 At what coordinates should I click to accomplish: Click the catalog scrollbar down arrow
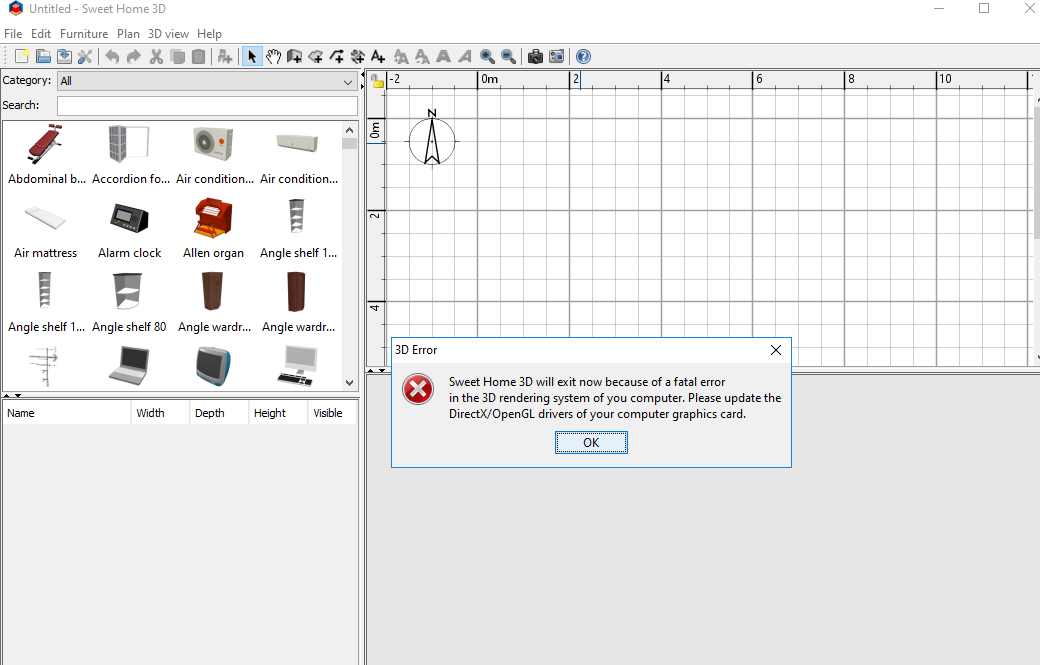(x=350, y=383)
